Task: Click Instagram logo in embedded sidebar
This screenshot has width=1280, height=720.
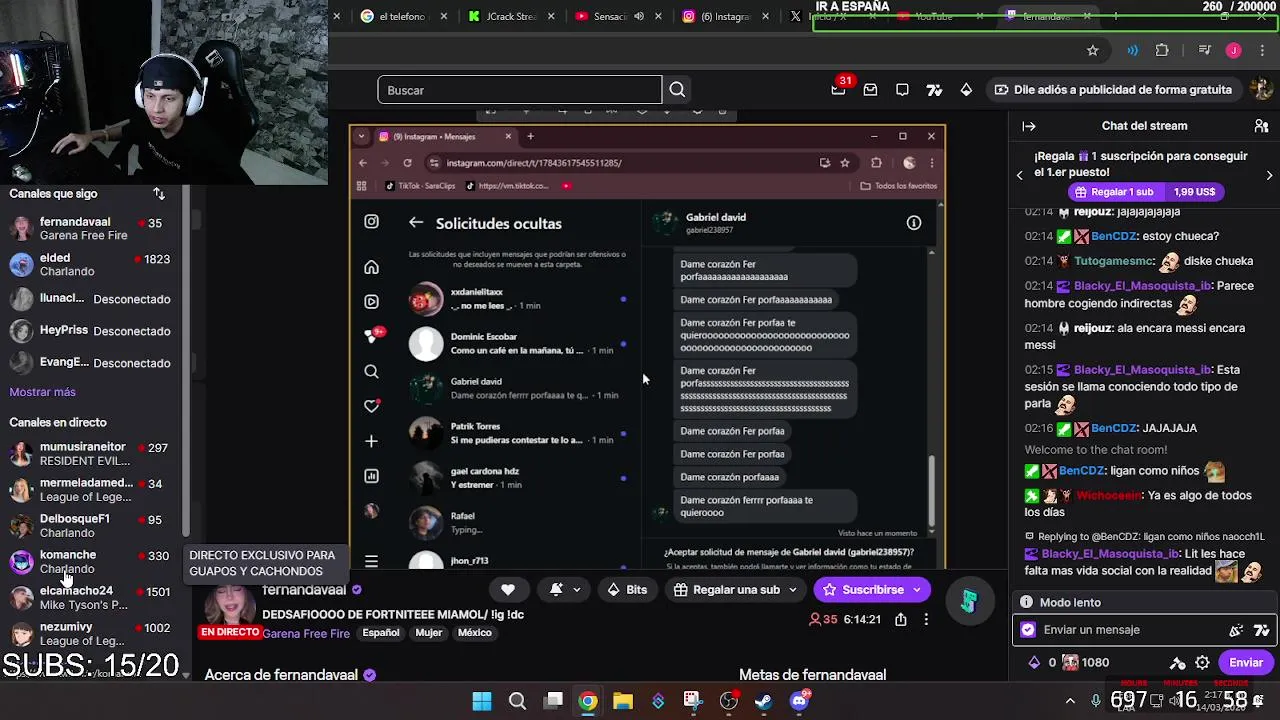Action: [371, 222]
